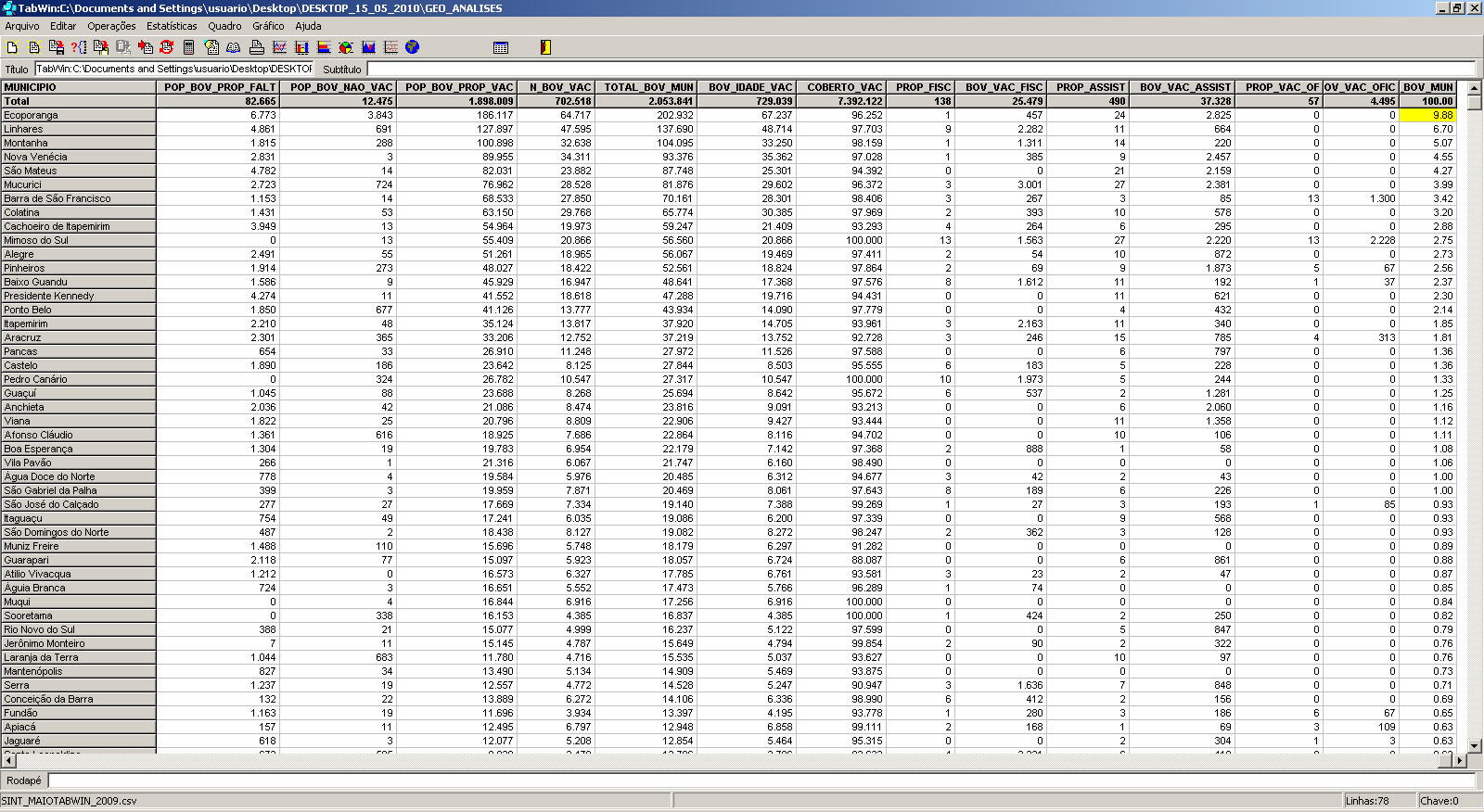This screenshot has width=1484, height=812.
Task: Click the blue area chart icon
Action: (368, 47)
